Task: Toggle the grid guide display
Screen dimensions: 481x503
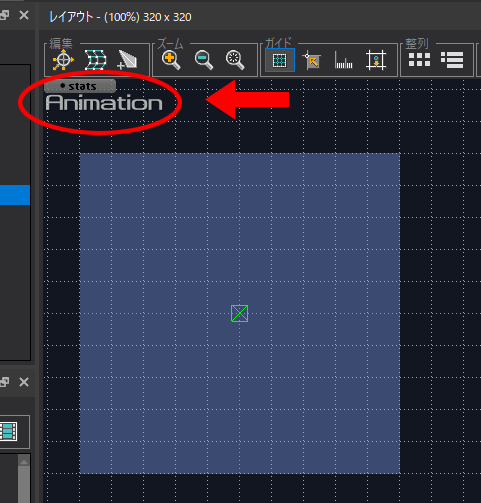Action: coord(280,60)
